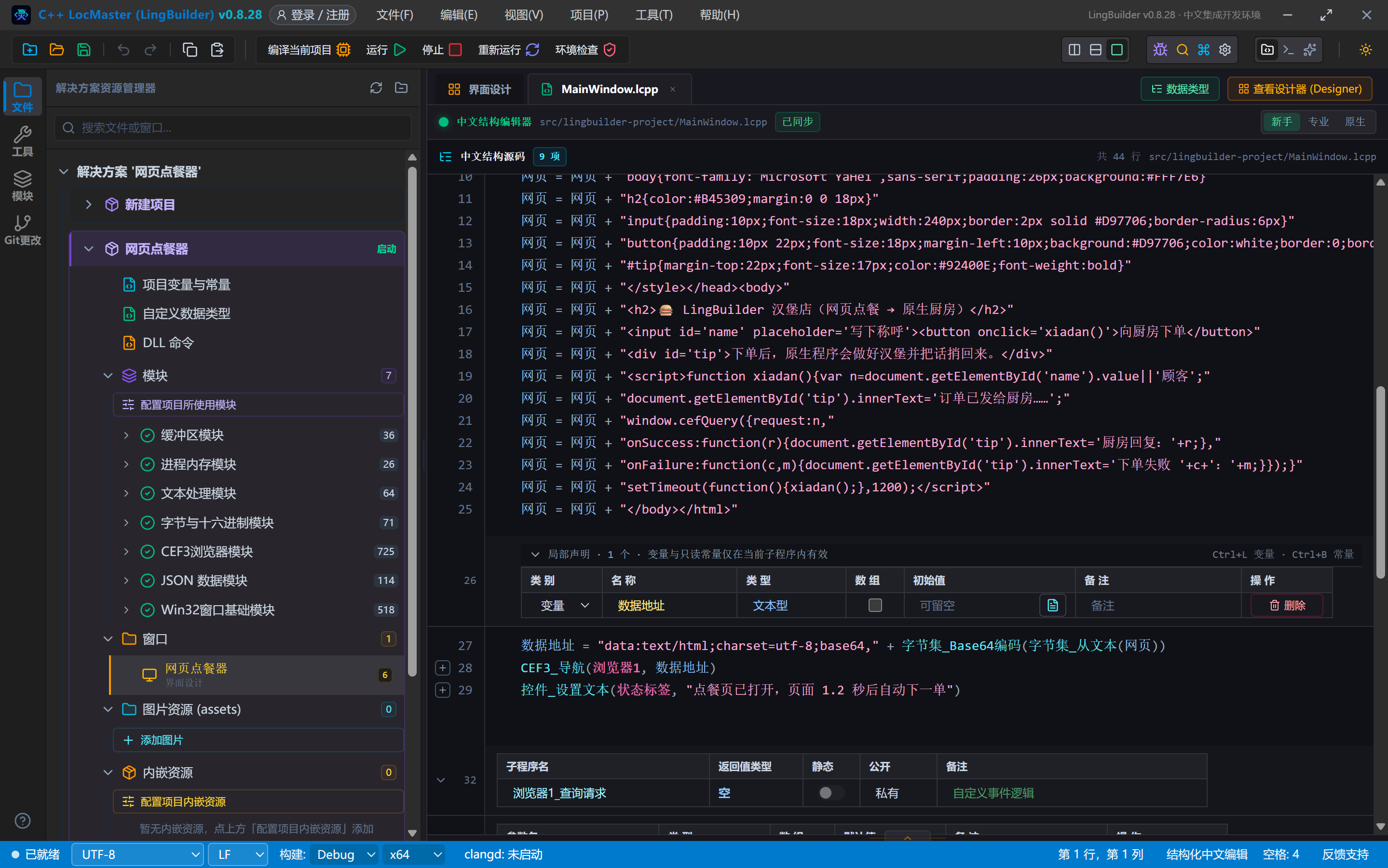Click the 查看设计器 (Designer) button
The image size is (1388, 868).
pyautogui.click(x=1300, y=89)
